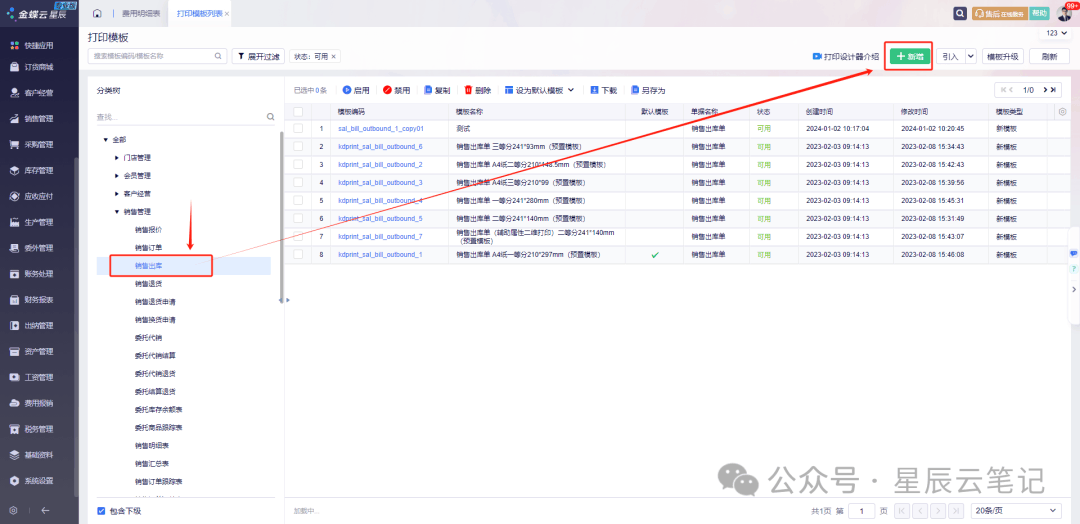Viewport: 1080px width, 524px height.
Task: Click the 禁用 disable icon button
Action: pyautogui.click(x=388, y=90)
